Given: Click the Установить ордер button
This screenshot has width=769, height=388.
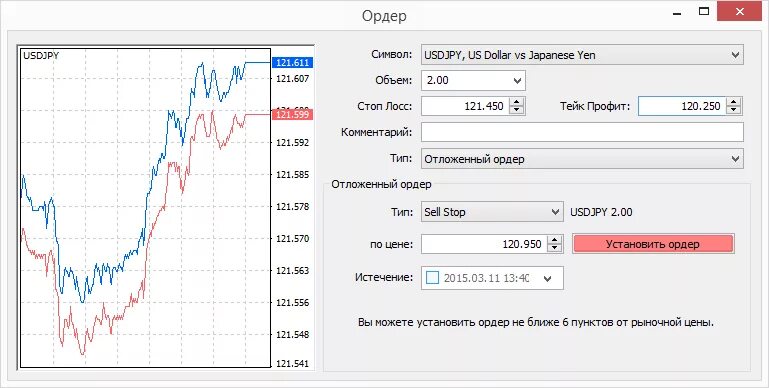Looking at the screenshot, I should point(653,244).
